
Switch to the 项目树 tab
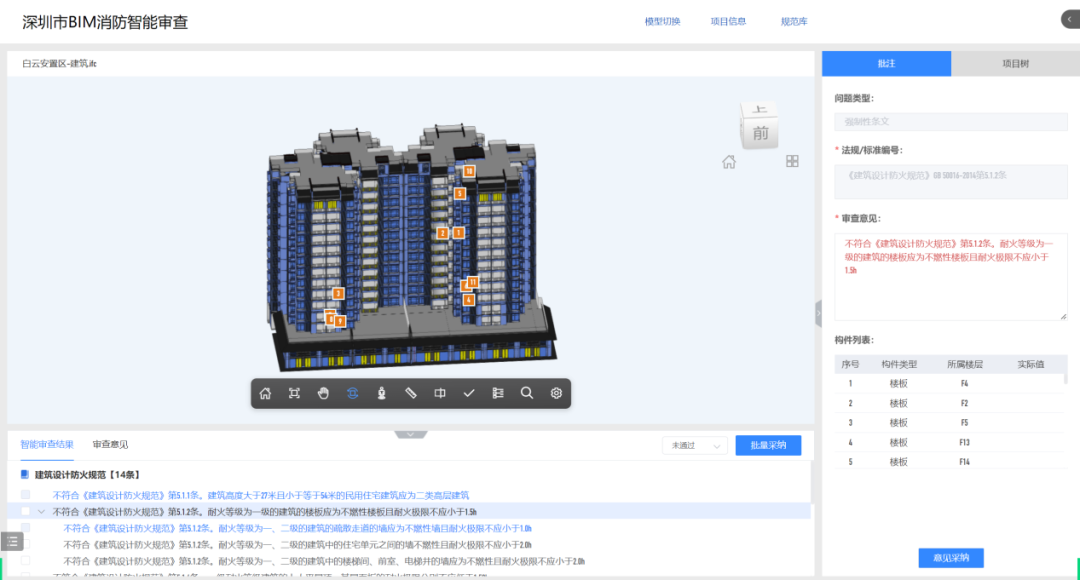pos(1015,63)
